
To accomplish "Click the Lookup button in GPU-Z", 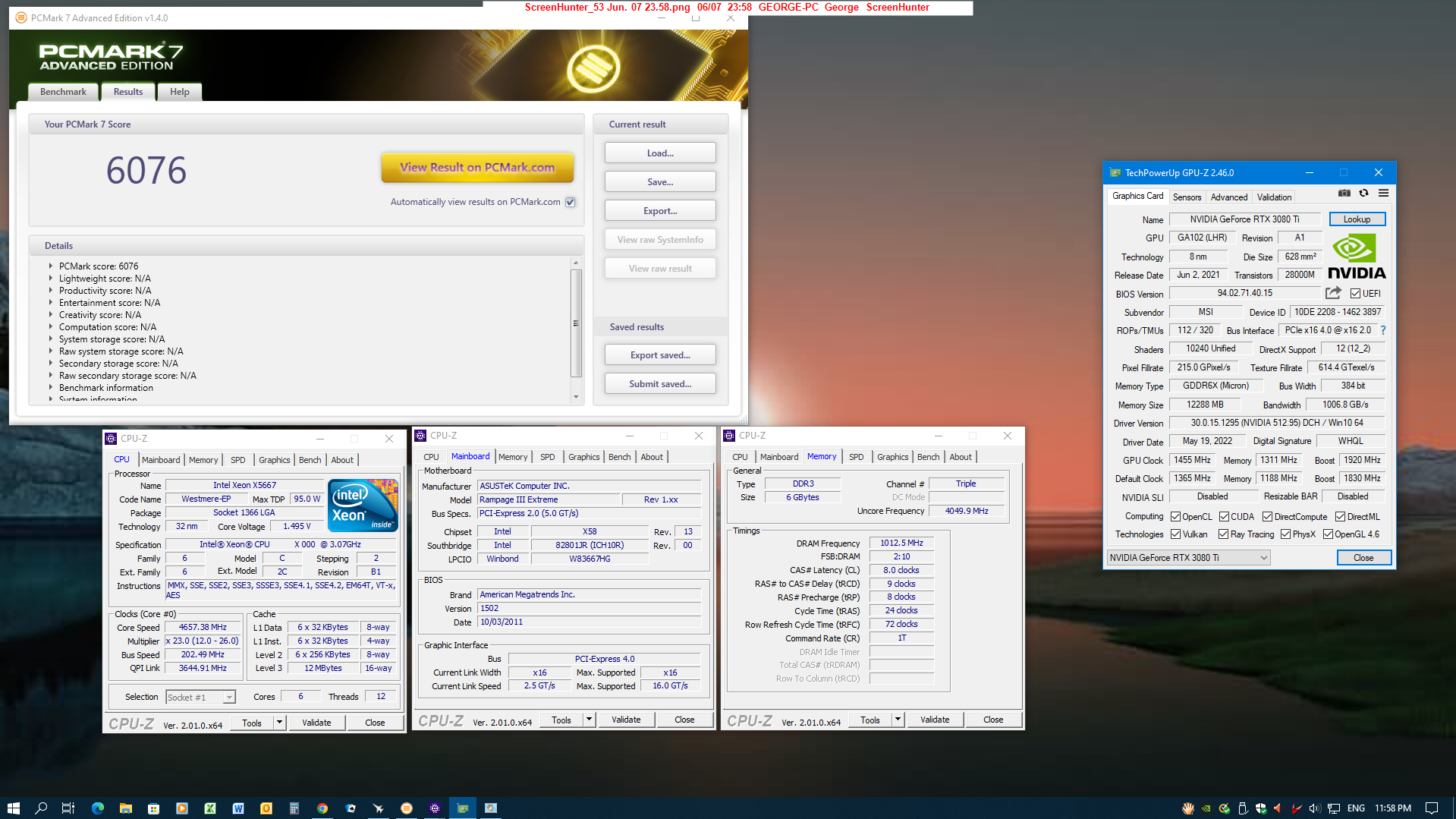I will pos(1357,219).
